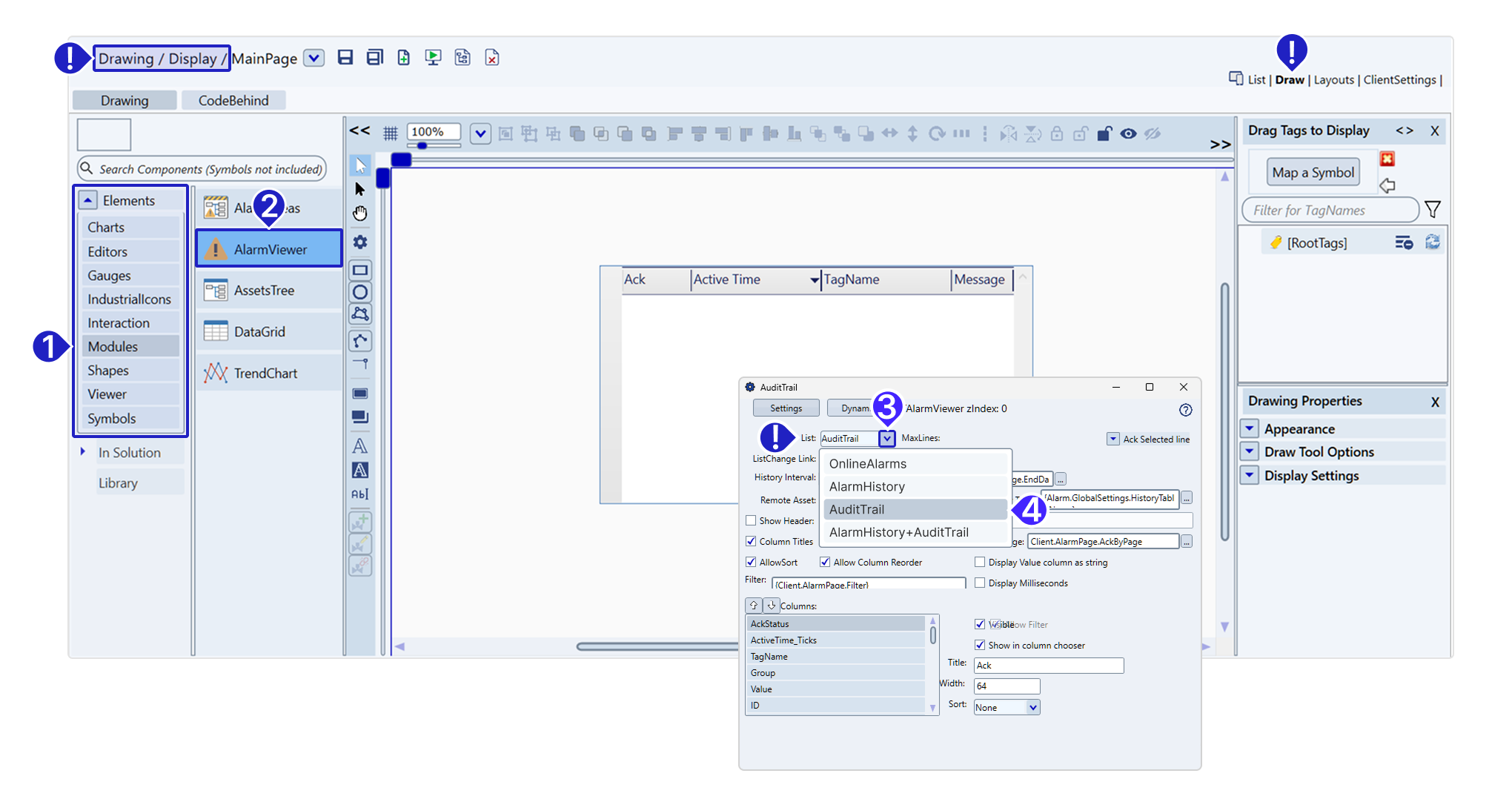Toggle the eye visibility icon in drawing toolbar

pos(1128,133)
